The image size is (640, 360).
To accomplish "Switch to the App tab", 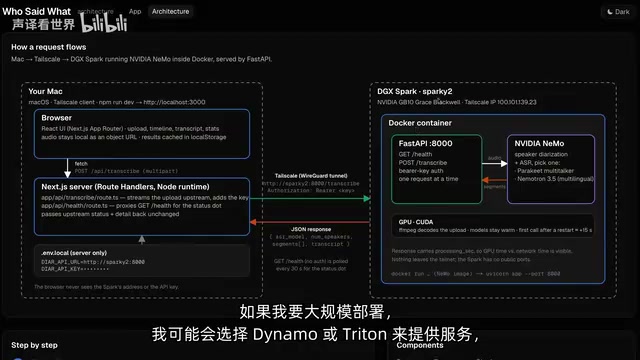I will 135,11.
